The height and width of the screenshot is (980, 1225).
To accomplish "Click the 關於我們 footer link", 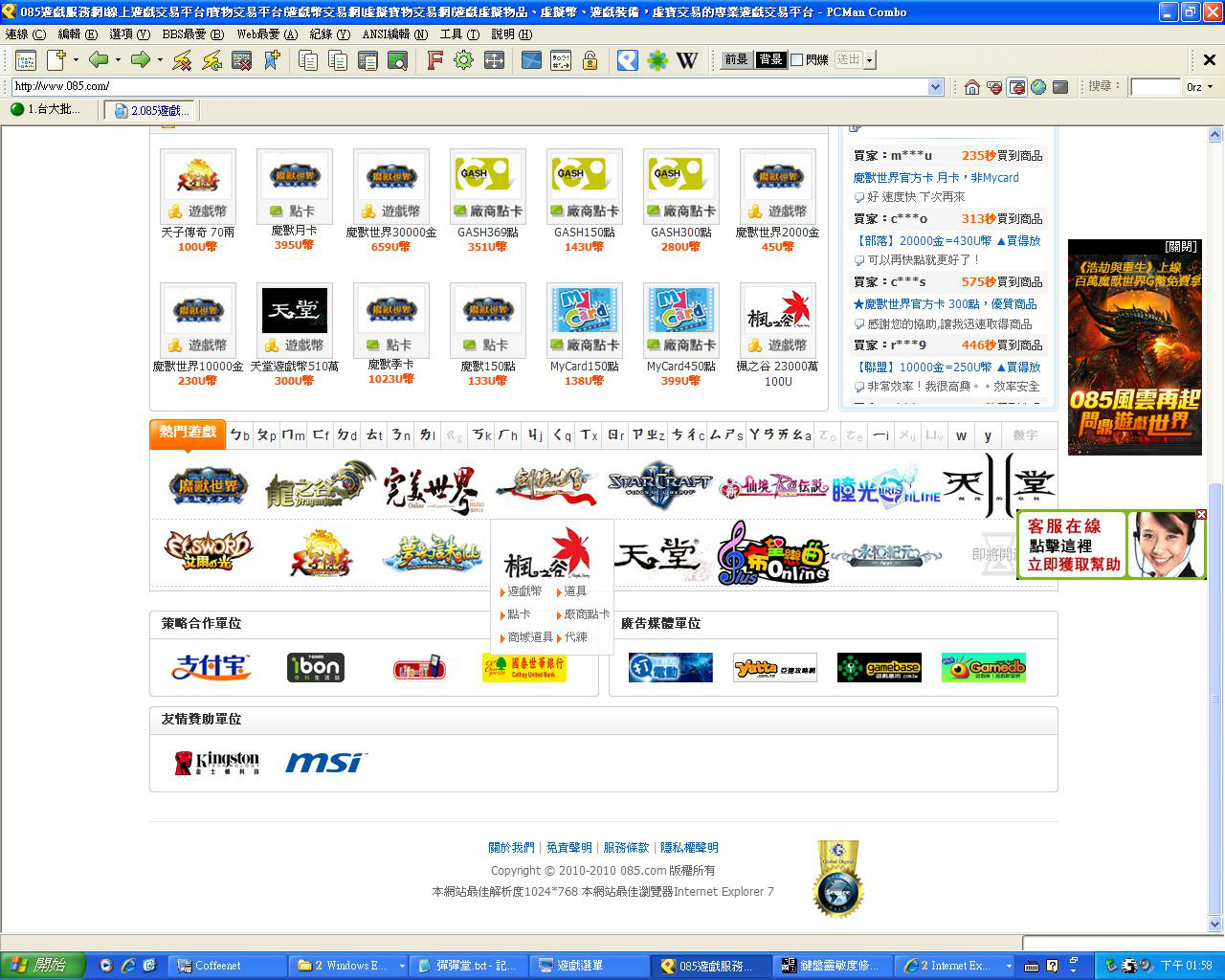I will (x=511, y=848).
